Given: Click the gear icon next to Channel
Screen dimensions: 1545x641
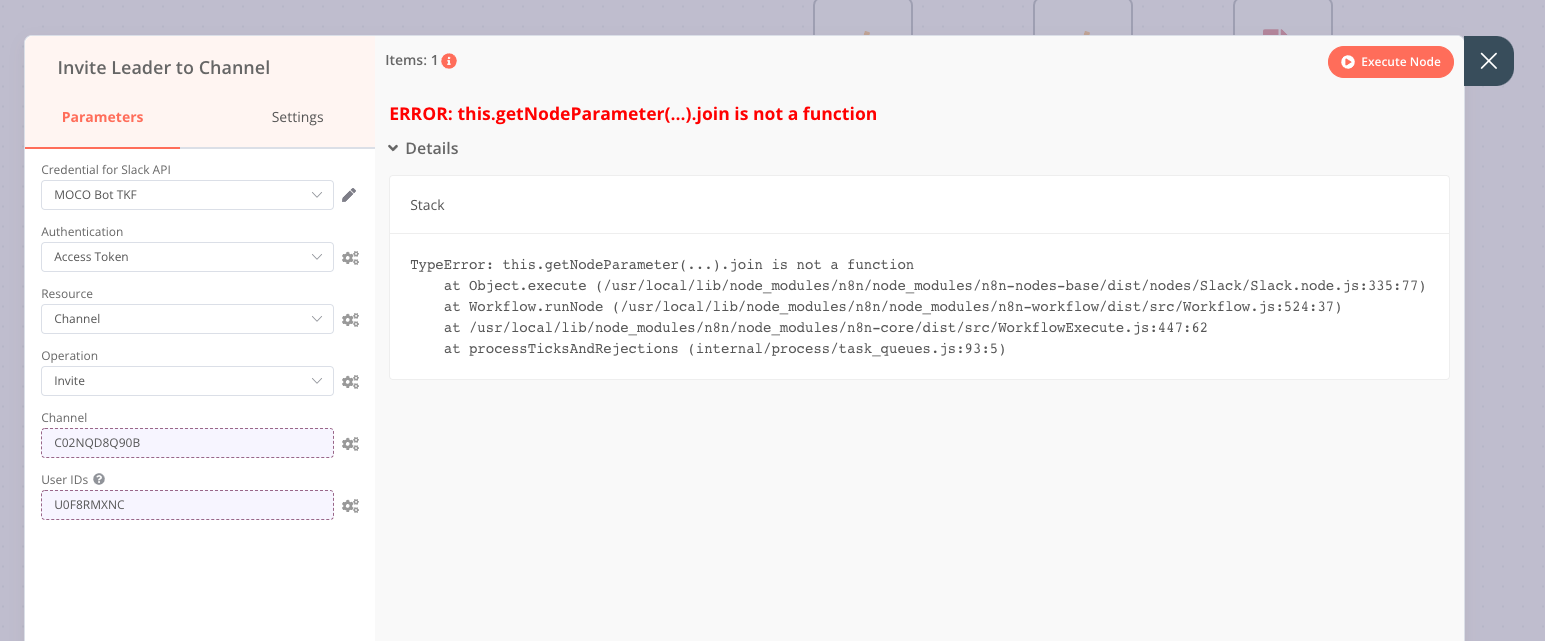Looking at the screenshot, I should [350, 443].
